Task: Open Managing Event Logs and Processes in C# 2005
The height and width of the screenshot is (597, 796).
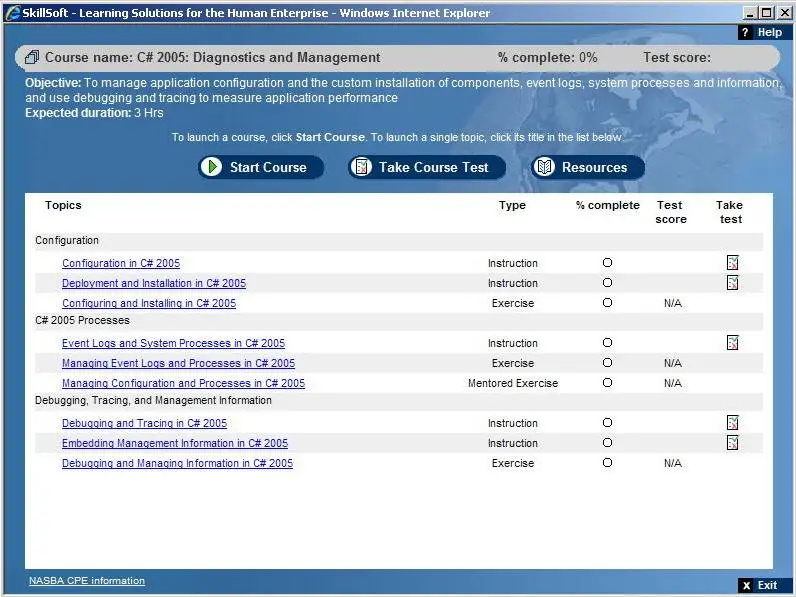Action: click(x=178, y=363)
